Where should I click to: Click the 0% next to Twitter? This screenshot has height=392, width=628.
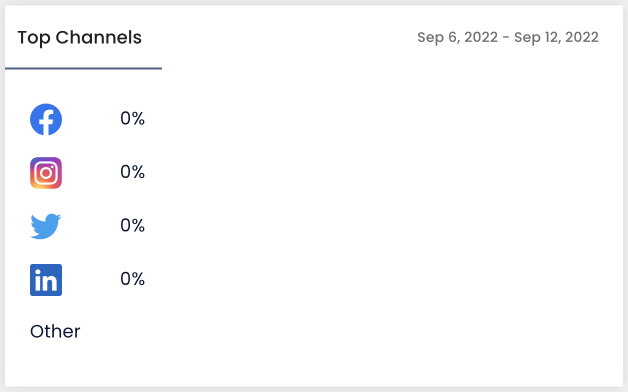click(133, 225)
